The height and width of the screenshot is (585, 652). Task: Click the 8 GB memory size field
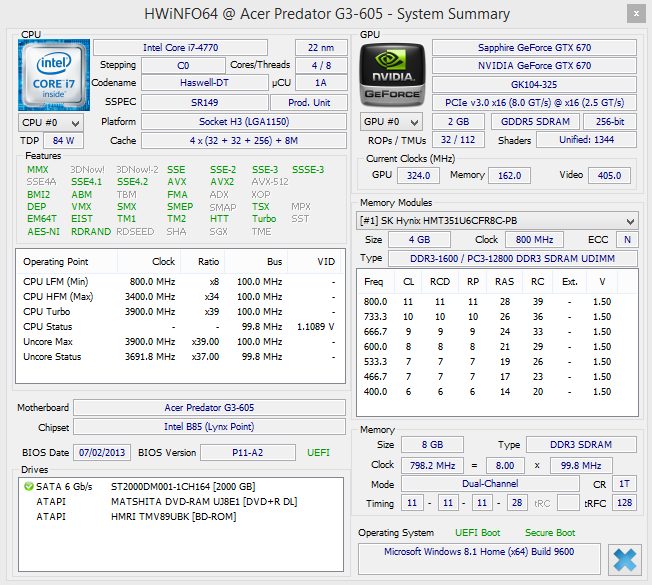432,444
